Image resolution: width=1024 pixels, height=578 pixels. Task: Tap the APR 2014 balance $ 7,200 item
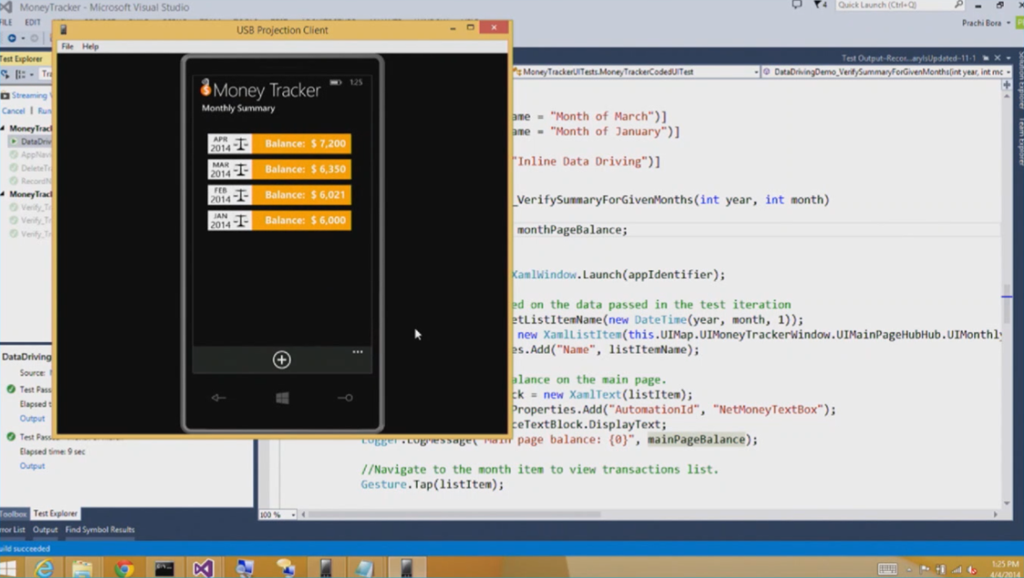(280, 144)
